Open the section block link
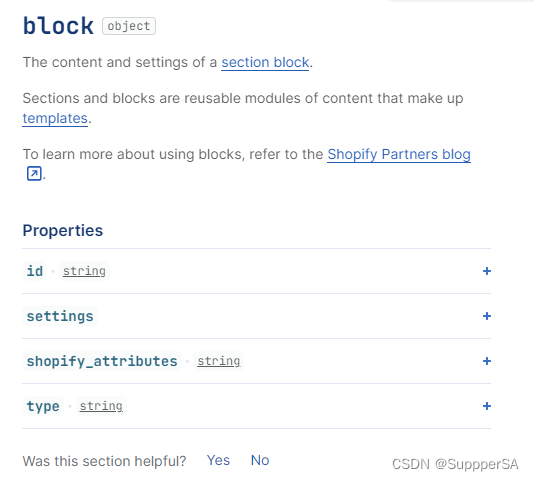This screenshot has height=481, width=534. (x=265, y=63)
